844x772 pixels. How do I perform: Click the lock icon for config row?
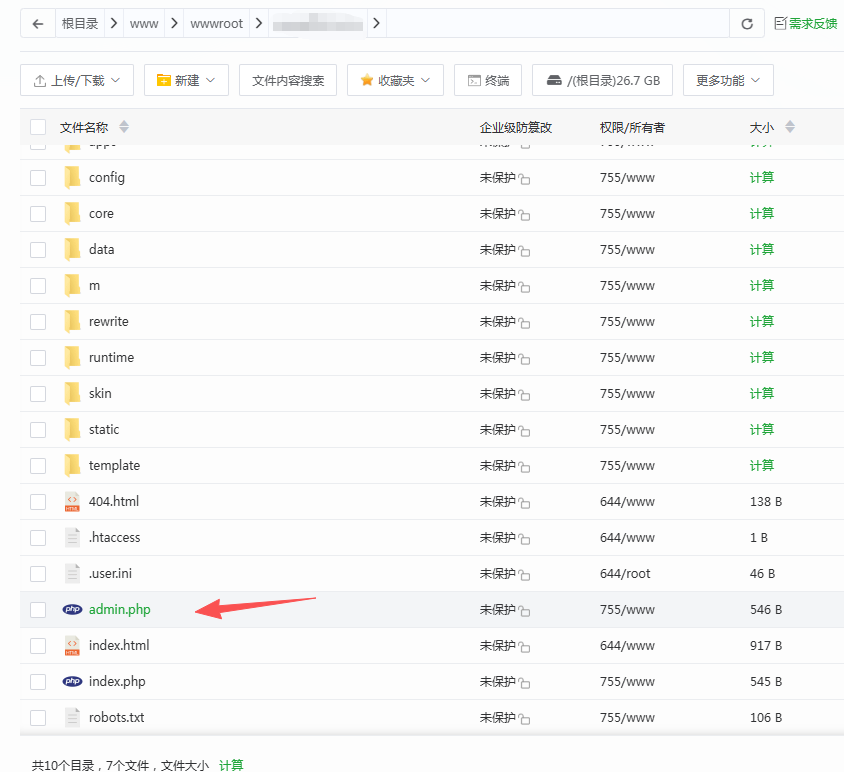[x=524, y=179]
